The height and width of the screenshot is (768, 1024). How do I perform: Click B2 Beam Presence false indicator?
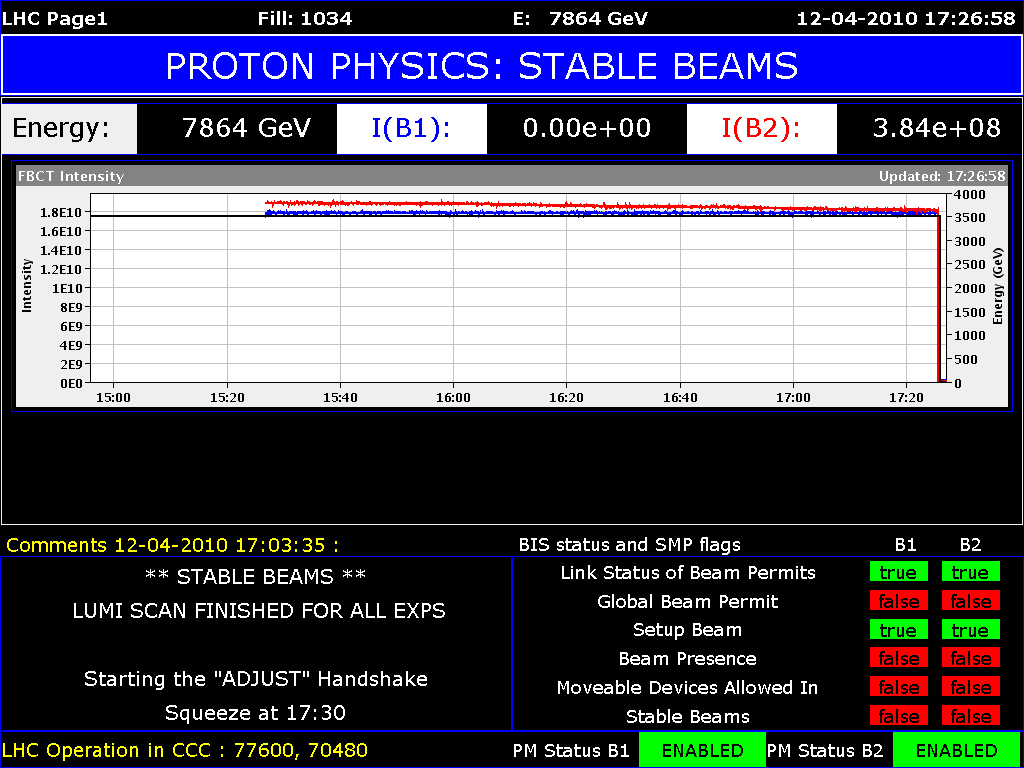point(969,659)
